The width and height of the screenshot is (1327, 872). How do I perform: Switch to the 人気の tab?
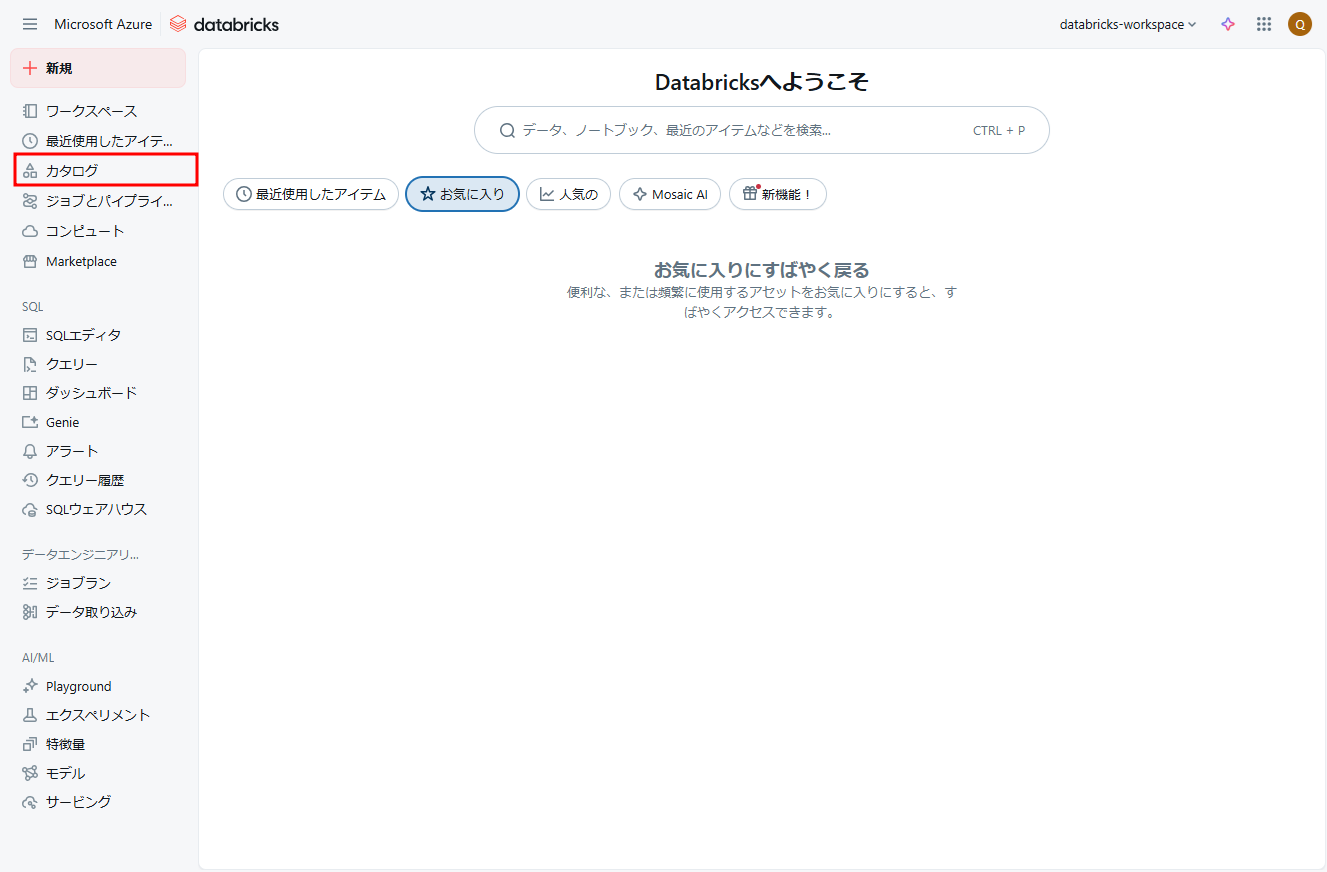click(568, 194)
